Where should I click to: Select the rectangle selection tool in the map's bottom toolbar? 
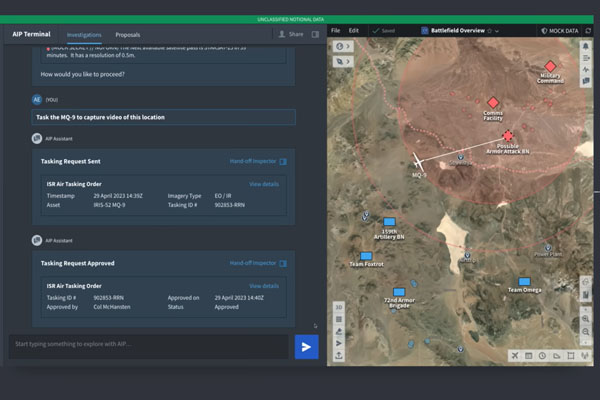coord(571,356)
